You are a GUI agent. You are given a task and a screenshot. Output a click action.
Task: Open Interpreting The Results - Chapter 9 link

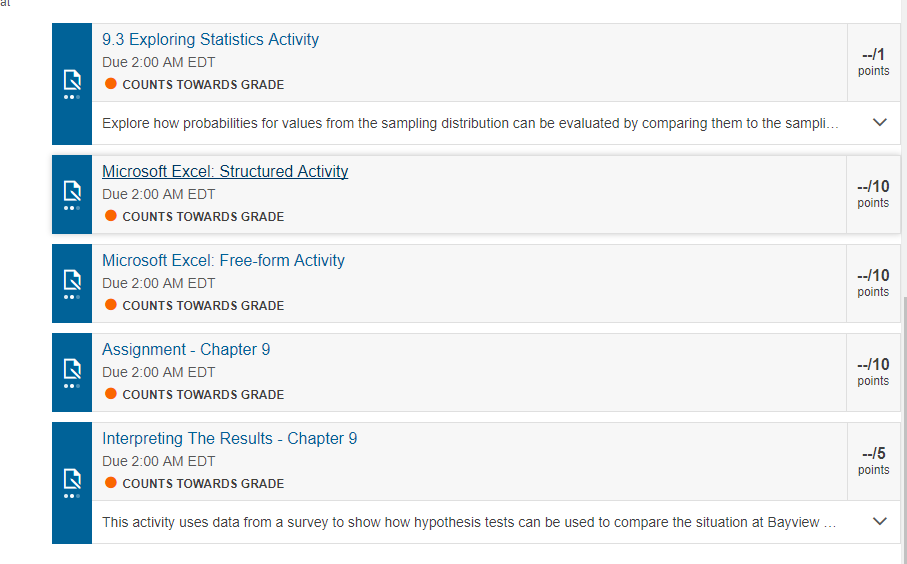(x=230, y=438)
